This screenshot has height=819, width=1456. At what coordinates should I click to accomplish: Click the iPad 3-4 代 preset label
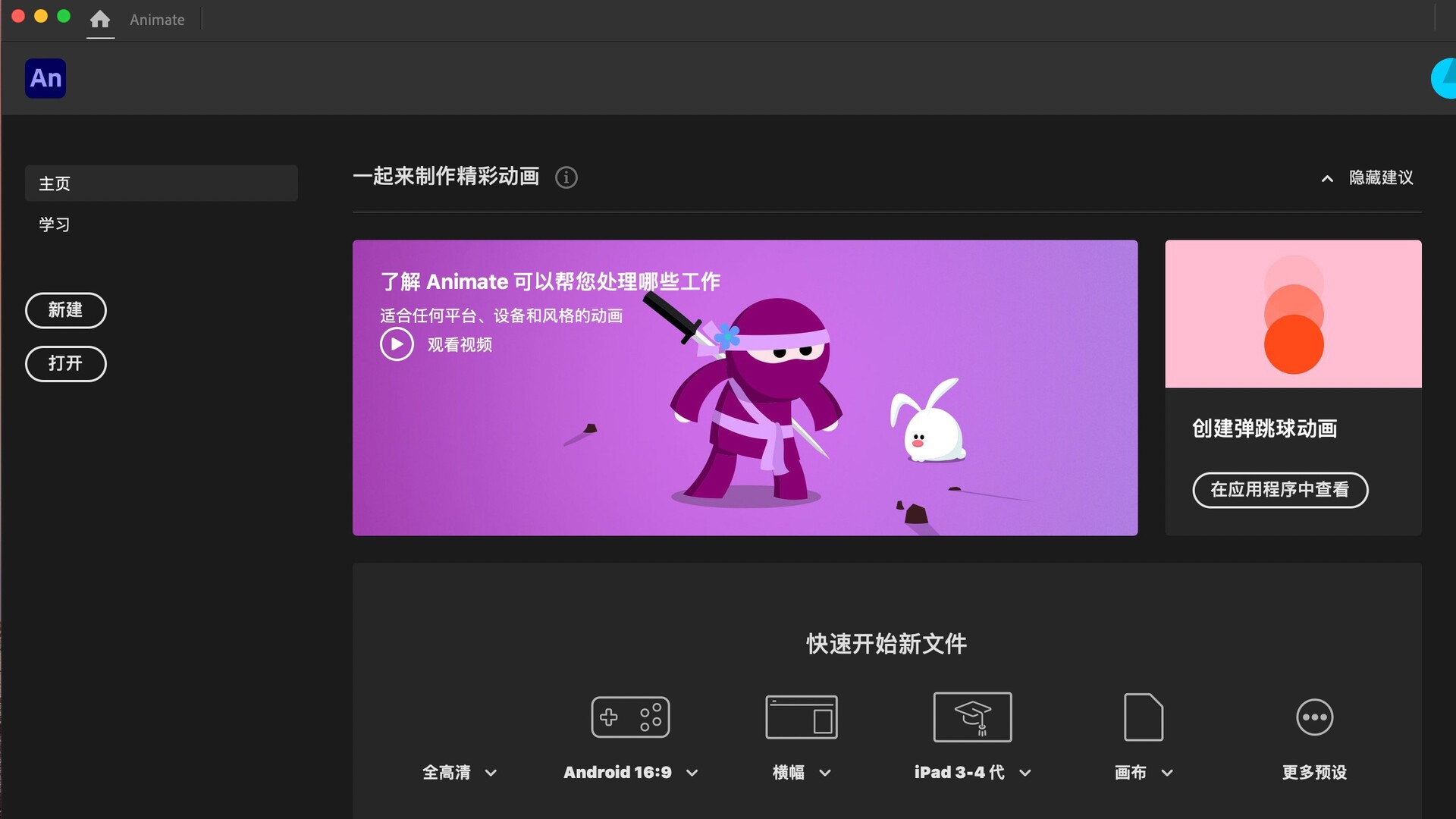959,772
